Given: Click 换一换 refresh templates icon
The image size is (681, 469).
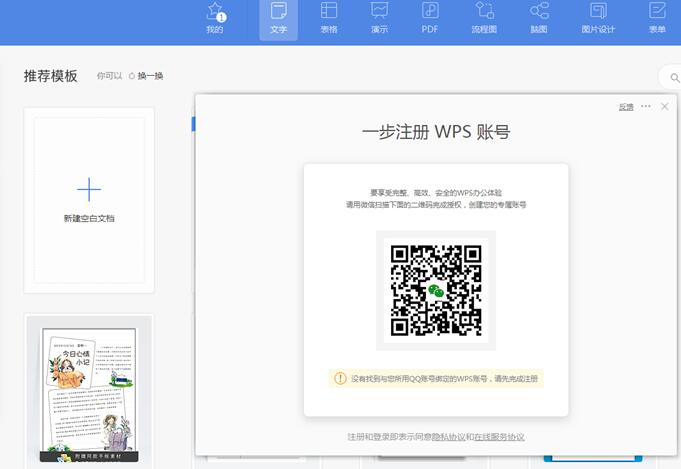Looking at the screenshot, I should (132, 76).
